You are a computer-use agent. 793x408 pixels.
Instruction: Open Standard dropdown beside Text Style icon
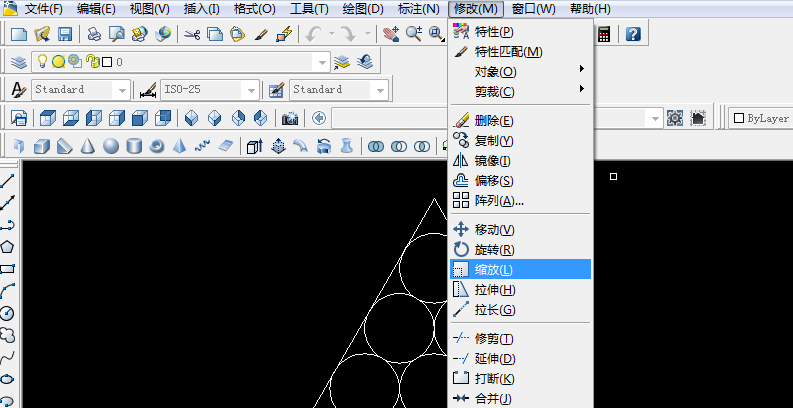(x=122, y=90)
